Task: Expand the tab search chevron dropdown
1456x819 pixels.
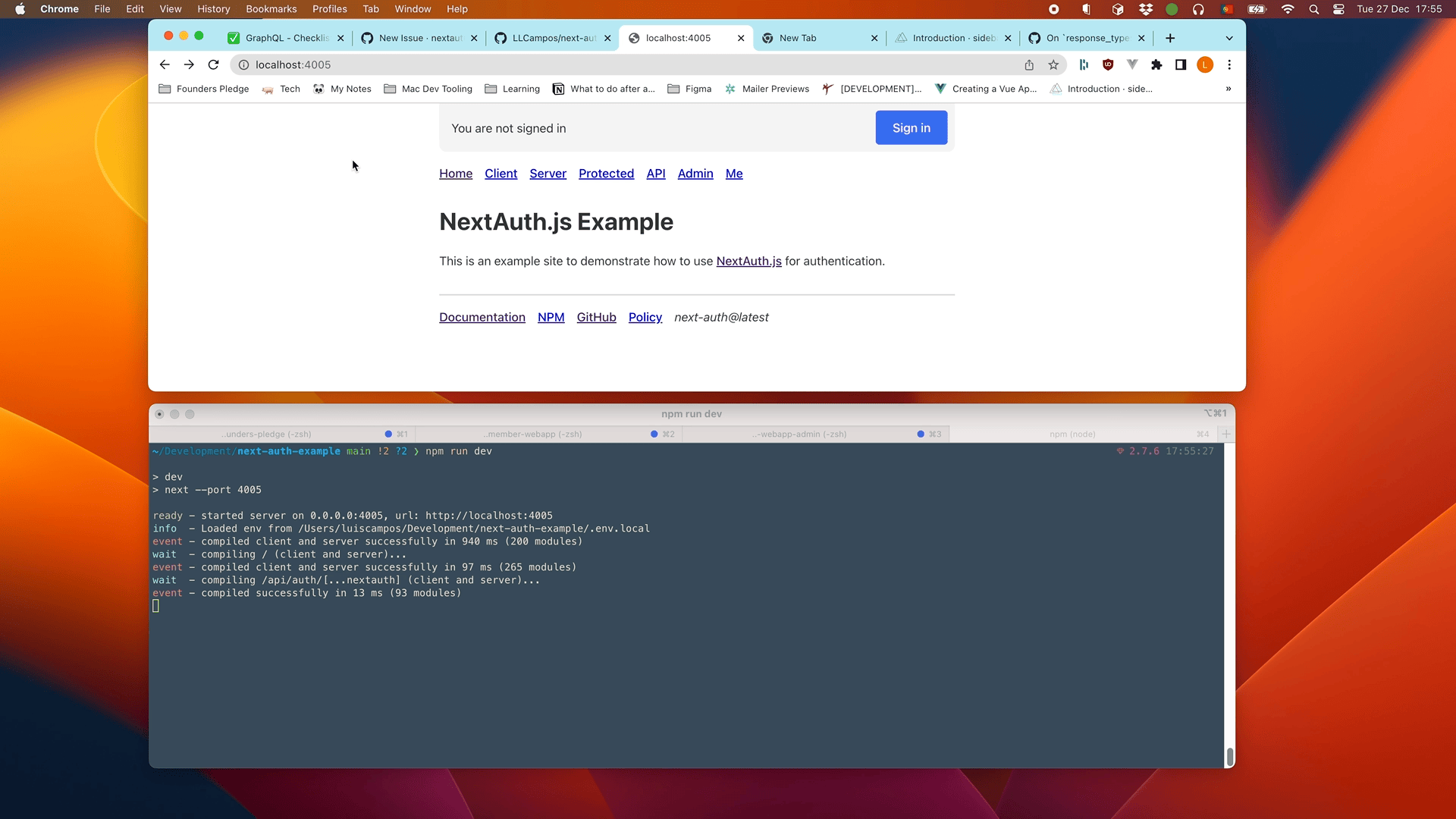Action: (x=1229, y=38)
